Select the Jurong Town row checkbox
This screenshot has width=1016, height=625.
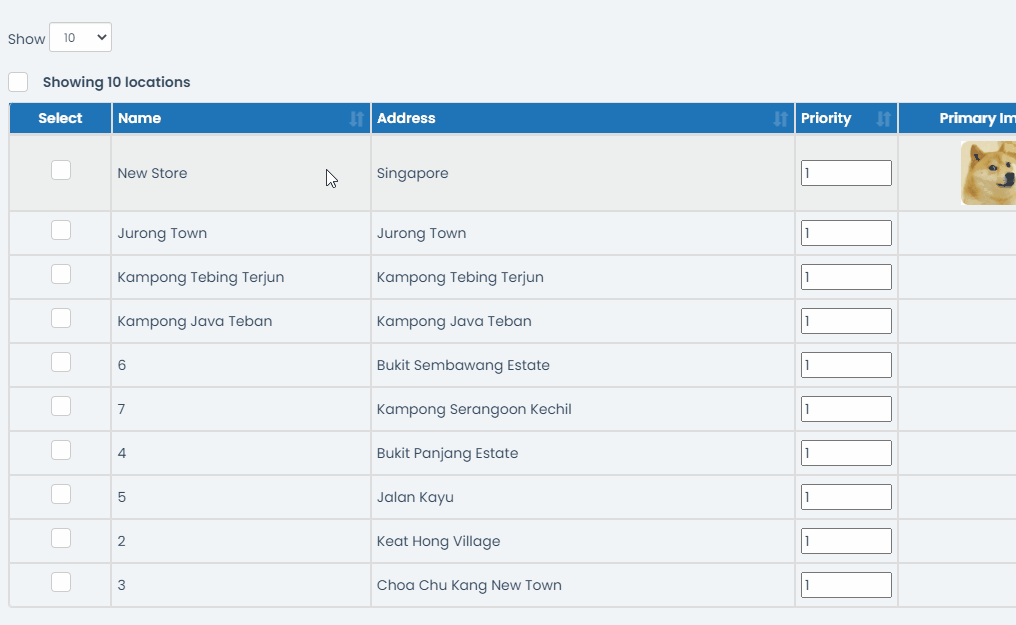(x=61, y=230)
